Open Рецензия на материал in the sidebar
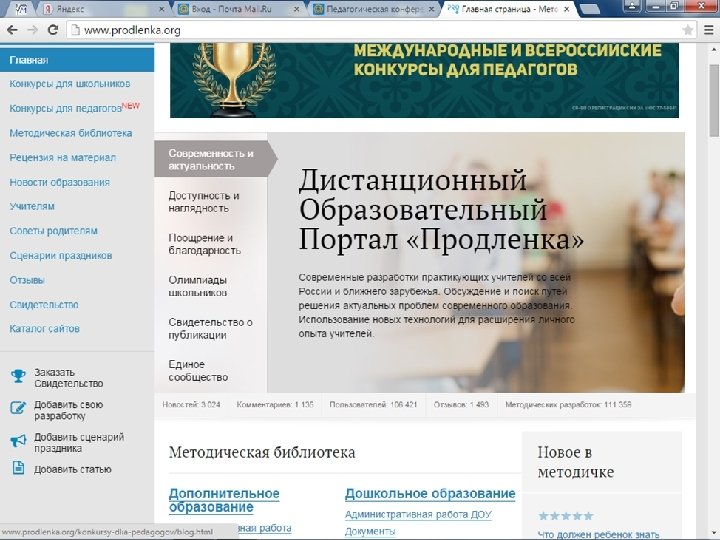The width and height of the screenshot is (720, 540). (62, 158)
